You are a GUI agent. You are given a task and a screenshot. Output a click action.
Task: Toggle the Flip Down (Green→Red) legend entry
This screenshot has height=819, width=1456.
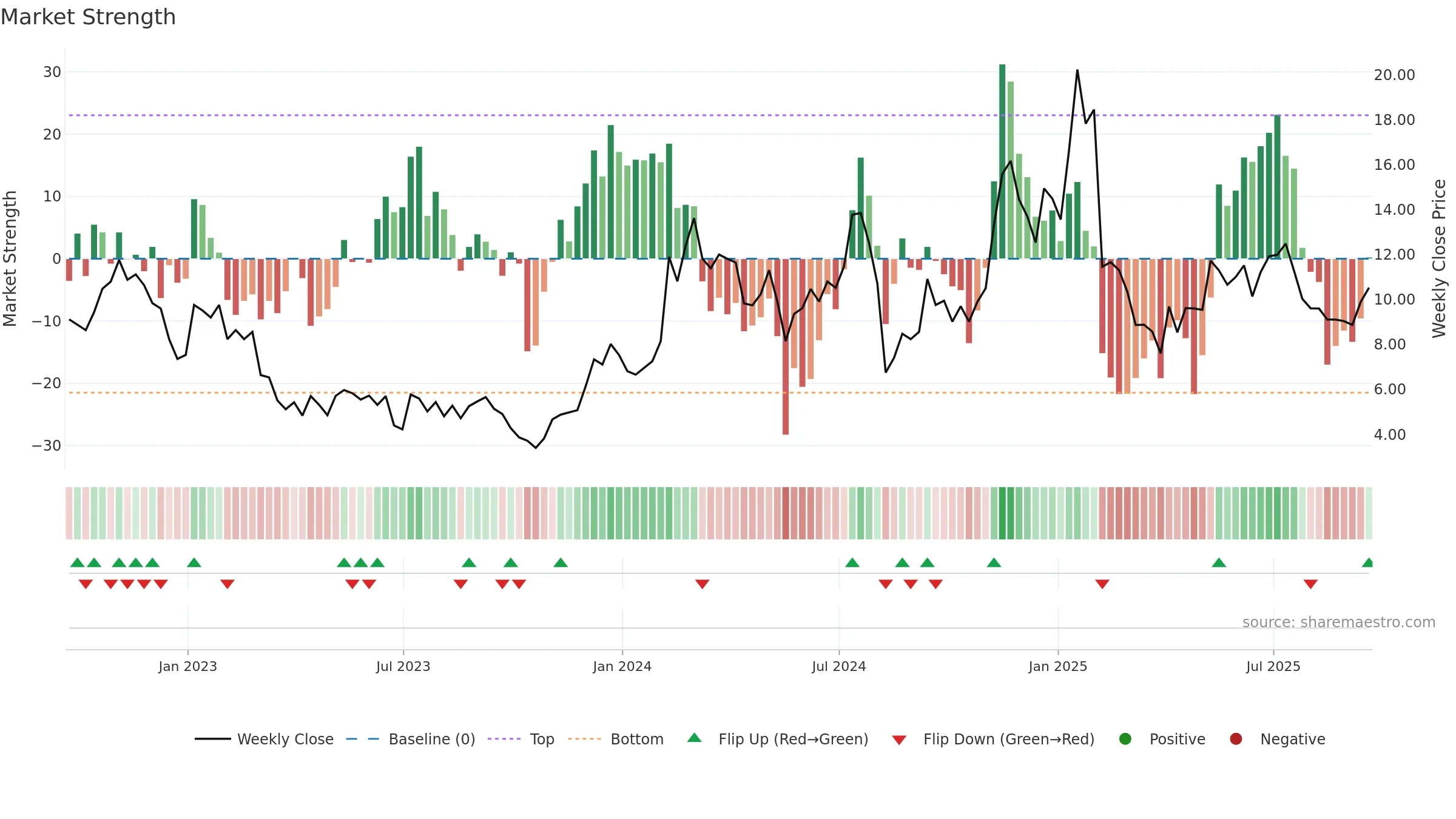click(994, 739)
